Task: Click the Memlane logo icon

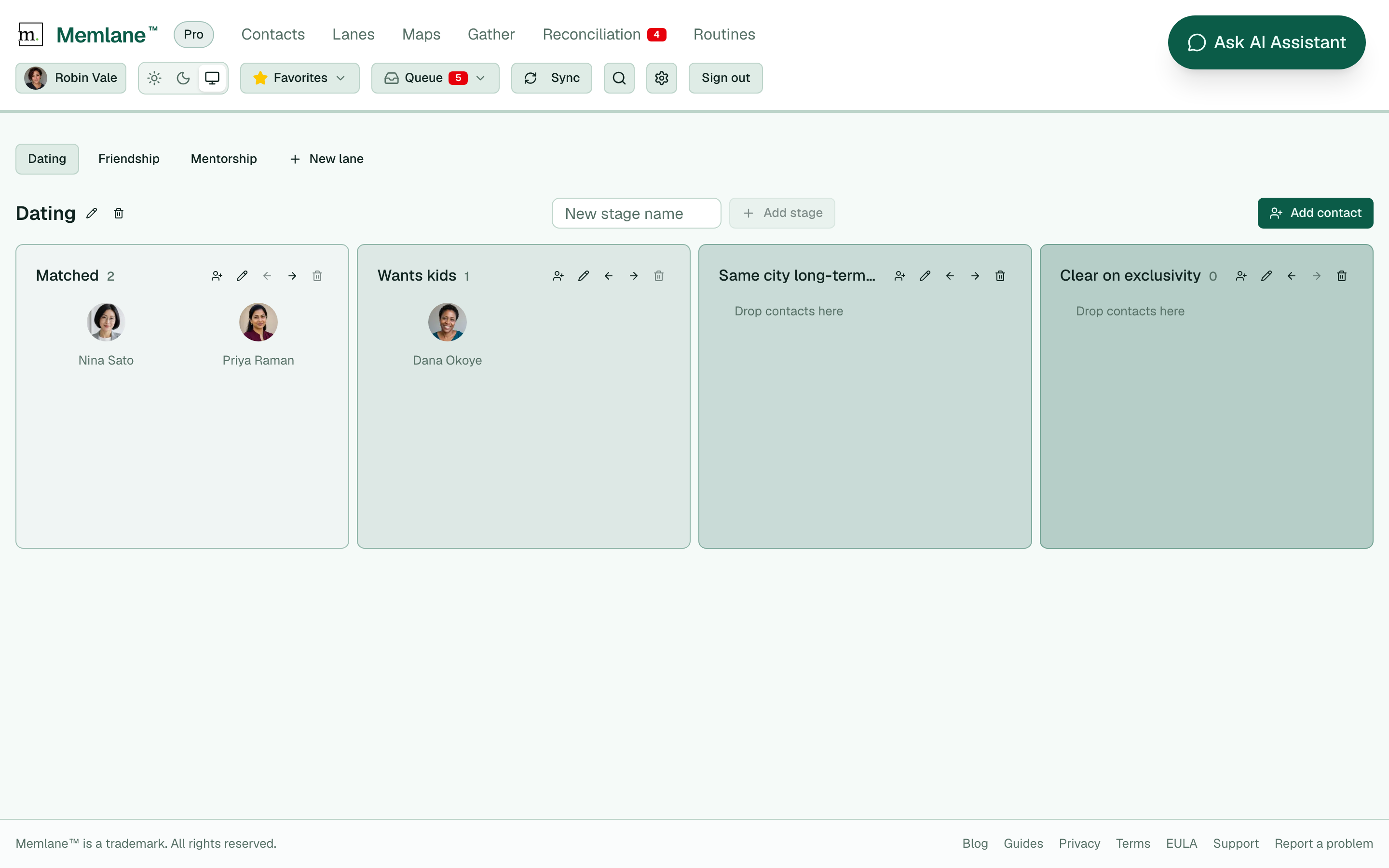Action: click(x=30, y=34)
